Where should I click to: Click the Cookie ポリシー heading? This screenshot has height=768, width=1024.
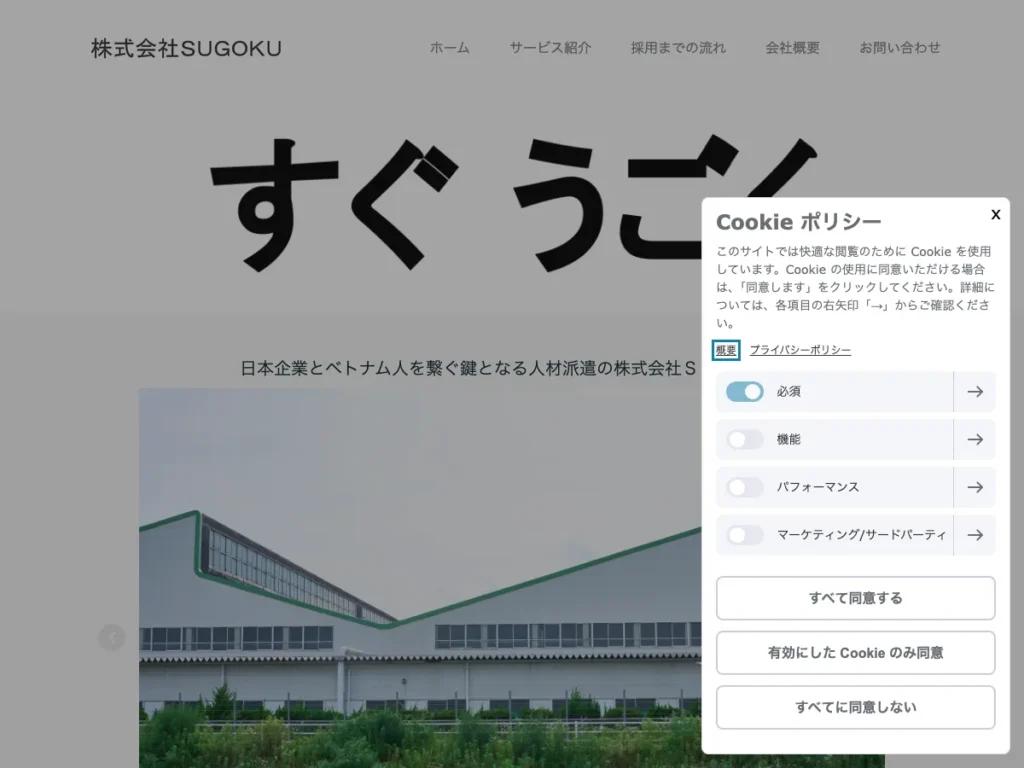[x=799, y=222]
